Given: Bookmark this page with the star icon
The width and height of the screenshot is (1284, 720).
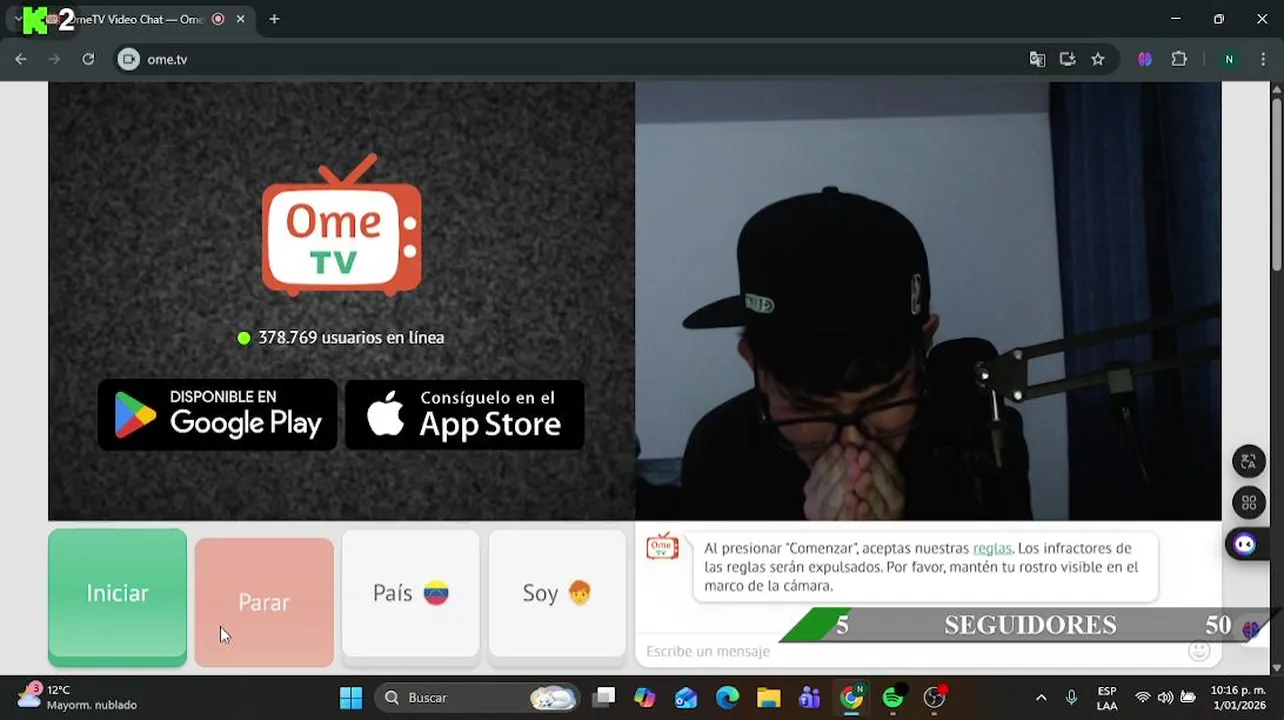Looking at the screenshot, I should point(1098,59).
